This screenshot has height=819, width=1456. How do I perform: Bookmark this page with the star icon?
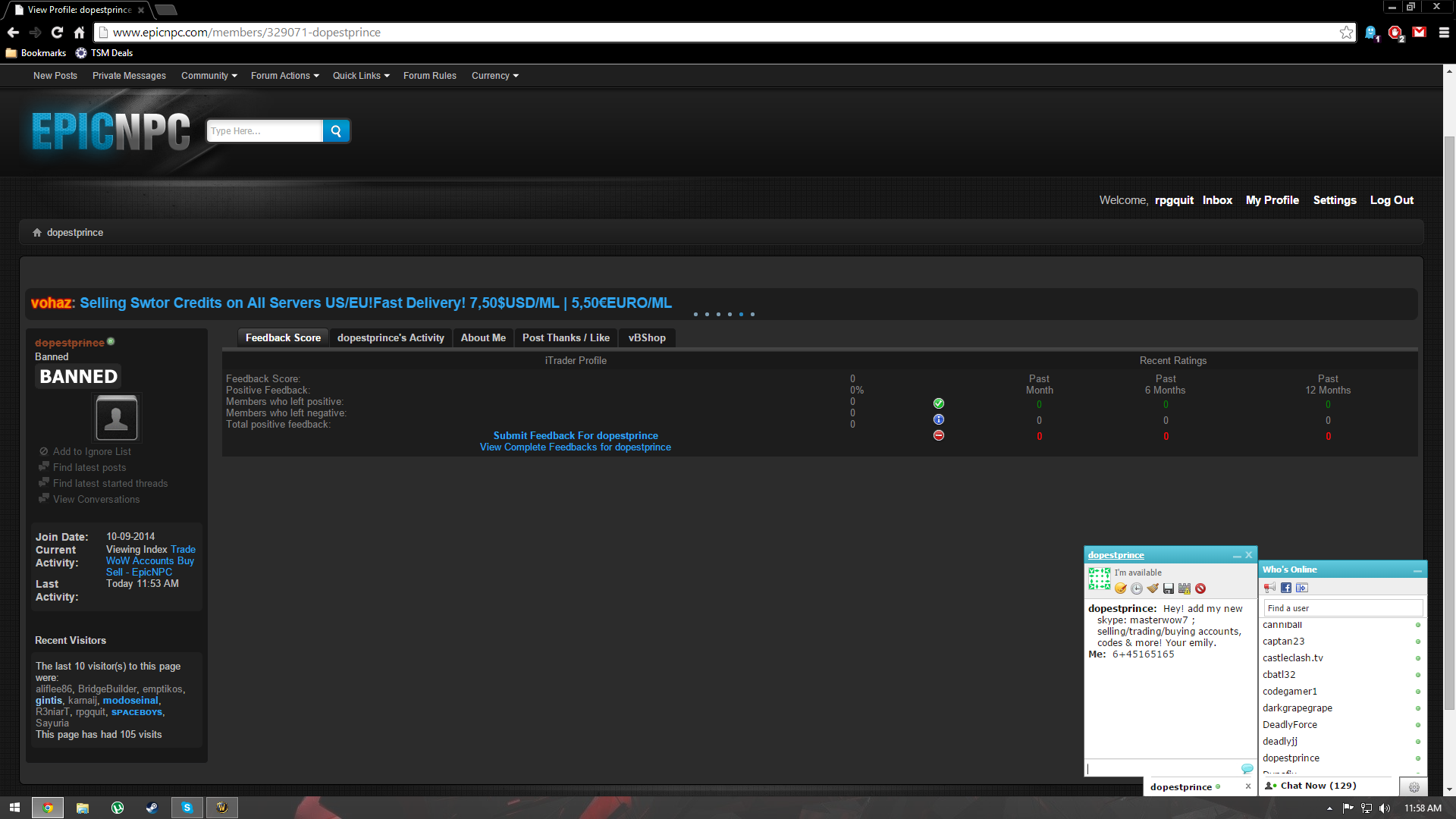click(x=1346, y=32)
